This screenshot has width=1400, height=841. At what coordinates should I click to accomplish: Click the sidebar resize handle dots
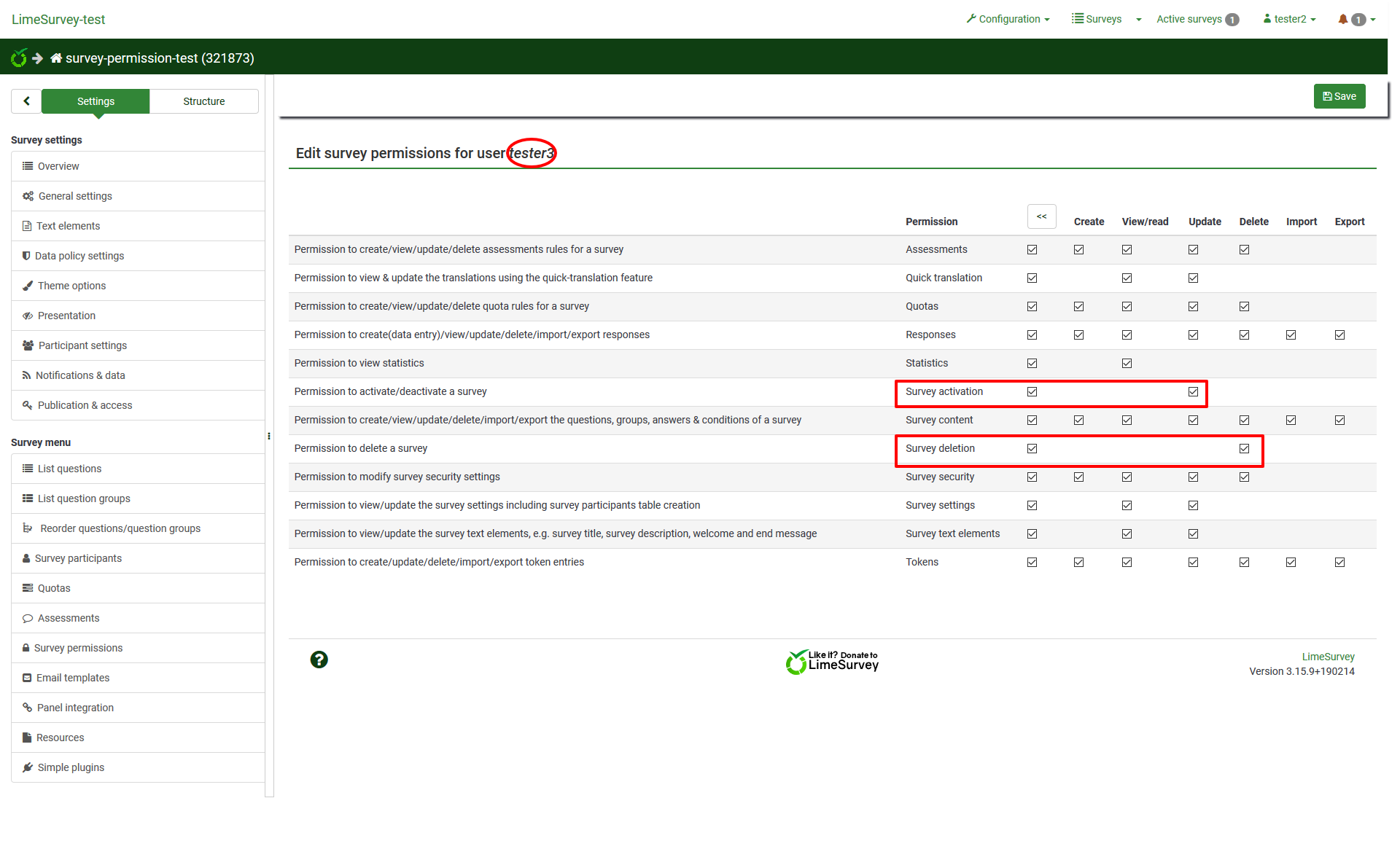[269, 437]
